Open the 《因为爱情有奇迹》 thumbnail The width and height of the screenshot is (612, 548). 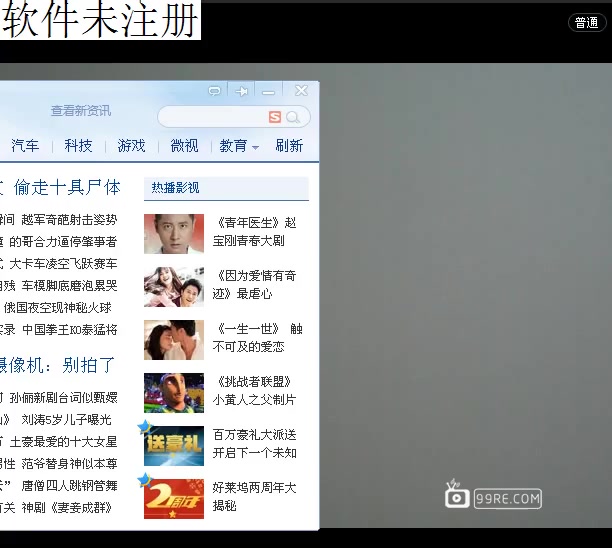click(x=174, y=287)
